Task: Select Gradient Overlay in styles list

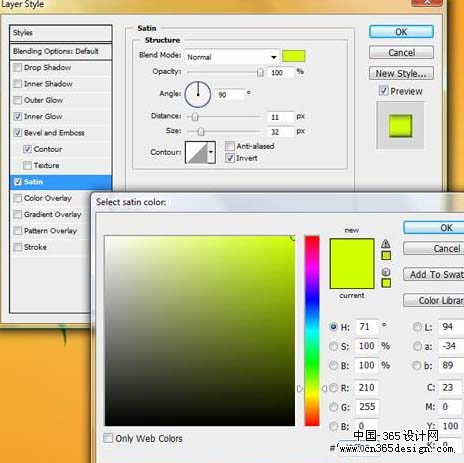Action: [53, 214]
